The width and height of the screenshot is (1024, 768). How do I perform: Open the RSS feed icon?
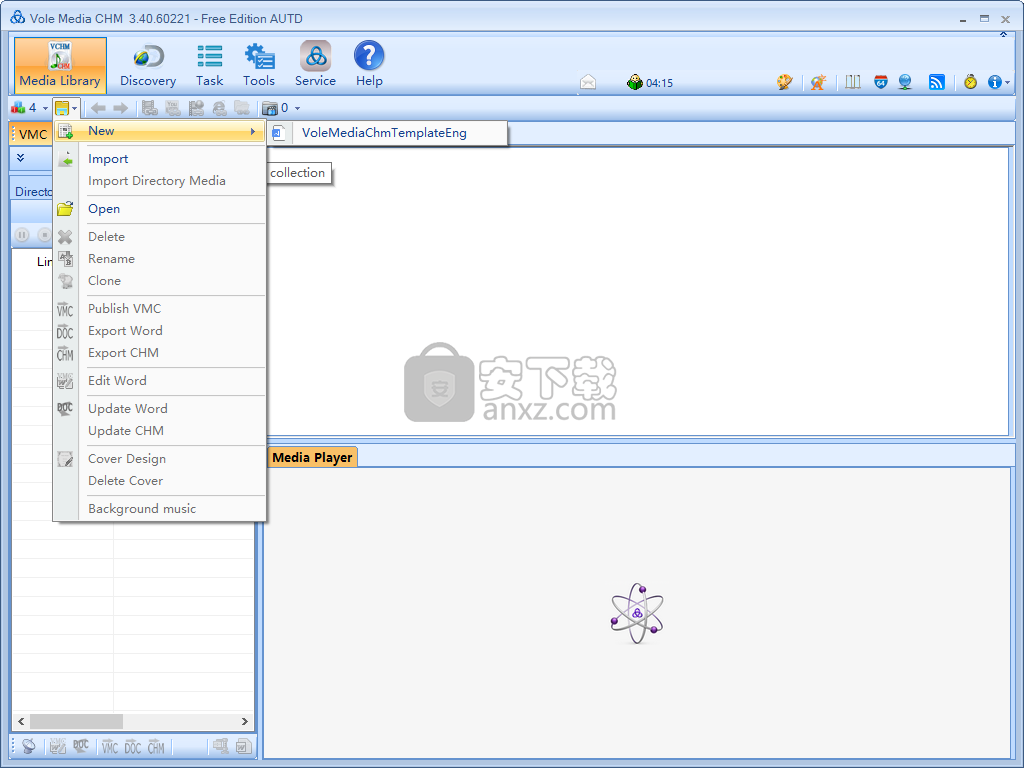[x=936, y=82]
